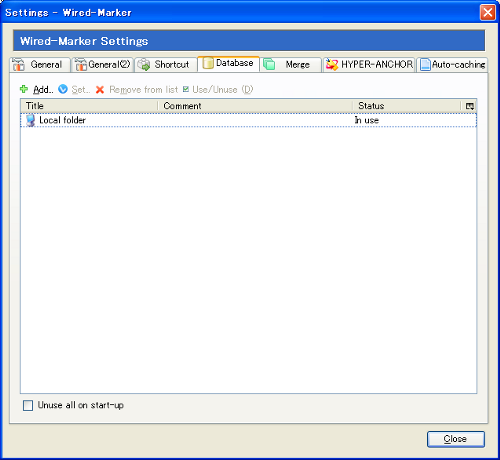
Task: Click the Database tab
Action: tap(228, 63)
